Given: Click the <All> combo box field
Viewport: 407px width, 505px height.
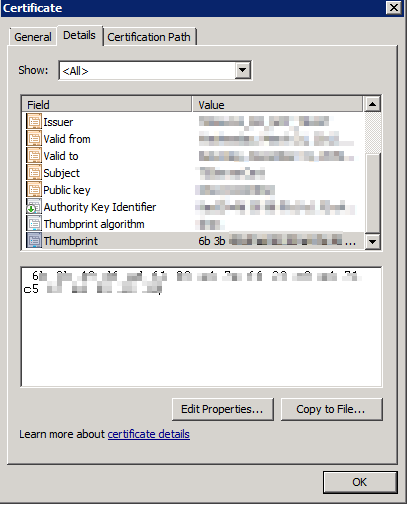Looking at the screenshot, I should tap(155, 70).
